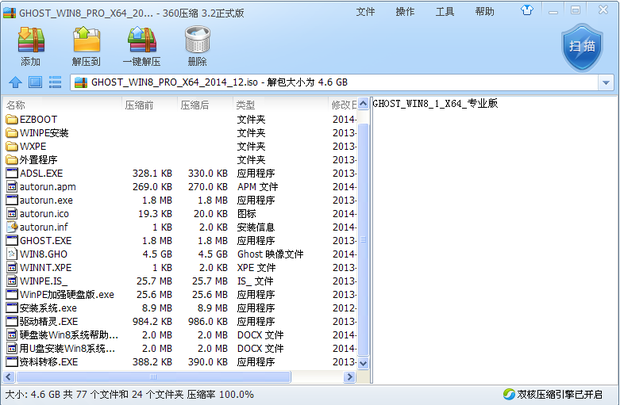Sort by the 压缩前 column header
Screen dimensions: 620x405
[x=149, y=105]
